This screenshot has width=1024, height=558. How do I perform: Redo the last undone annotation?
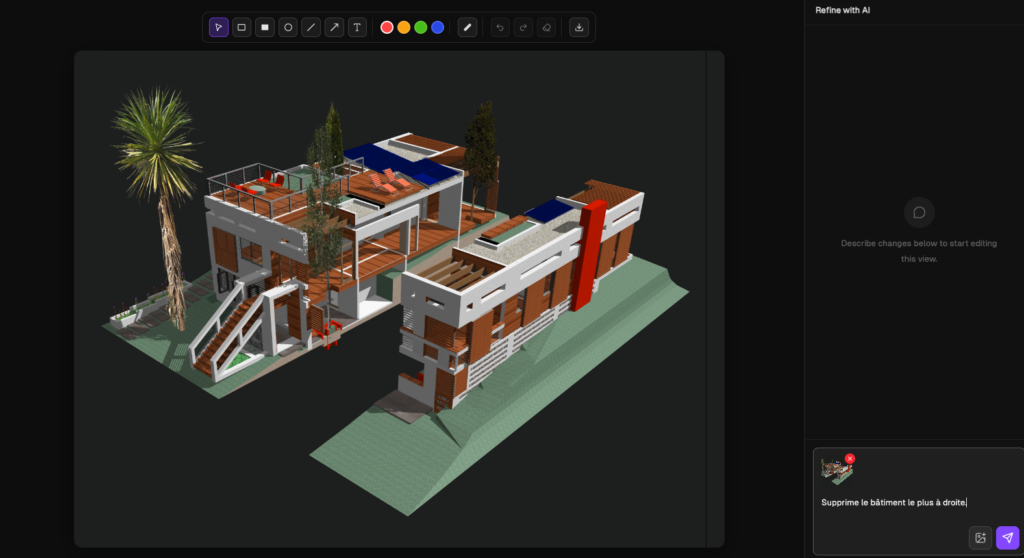tap(523, 27)
